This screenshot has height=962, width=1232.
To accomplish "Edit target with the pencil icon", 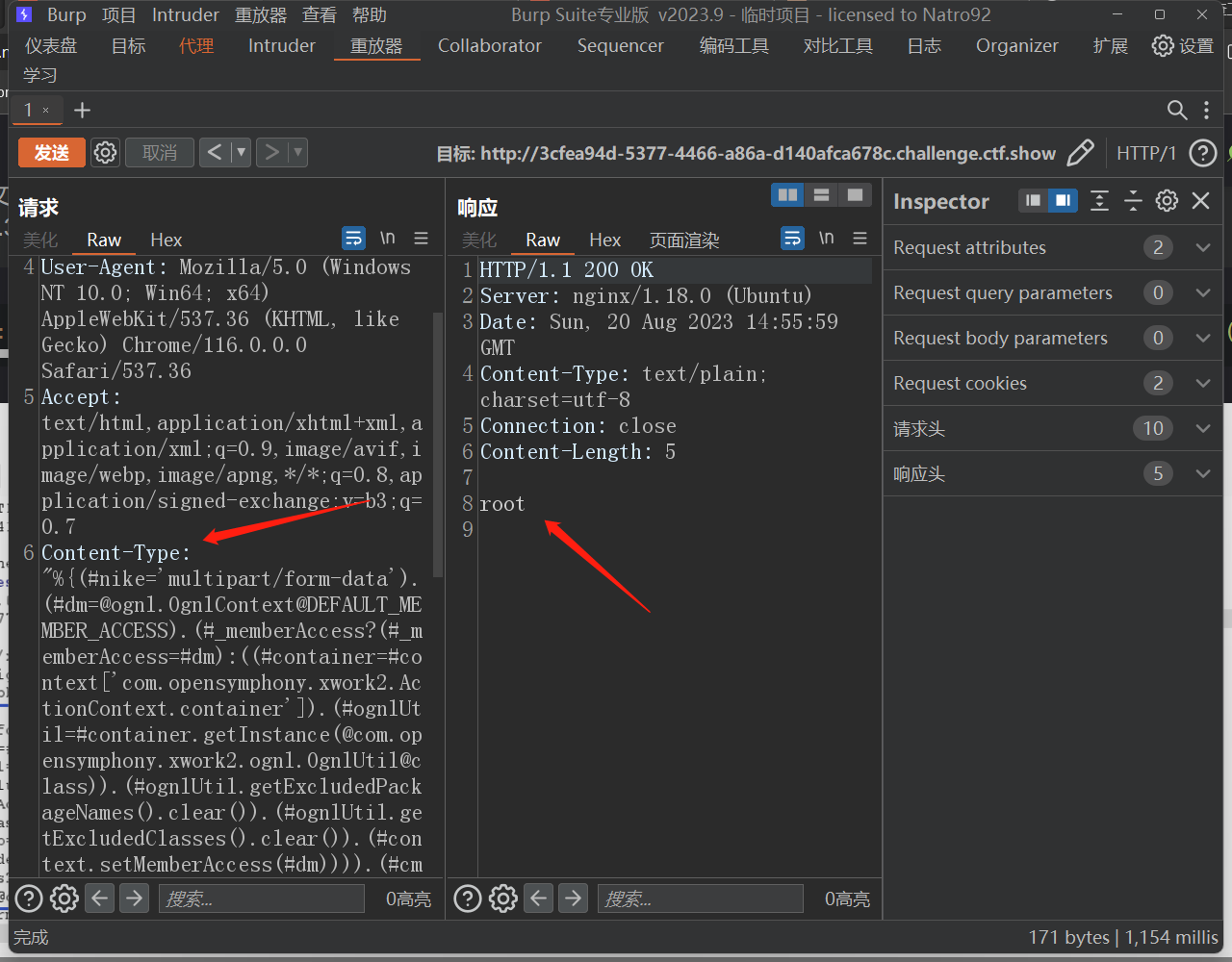I will click(x=1081, y=153).
